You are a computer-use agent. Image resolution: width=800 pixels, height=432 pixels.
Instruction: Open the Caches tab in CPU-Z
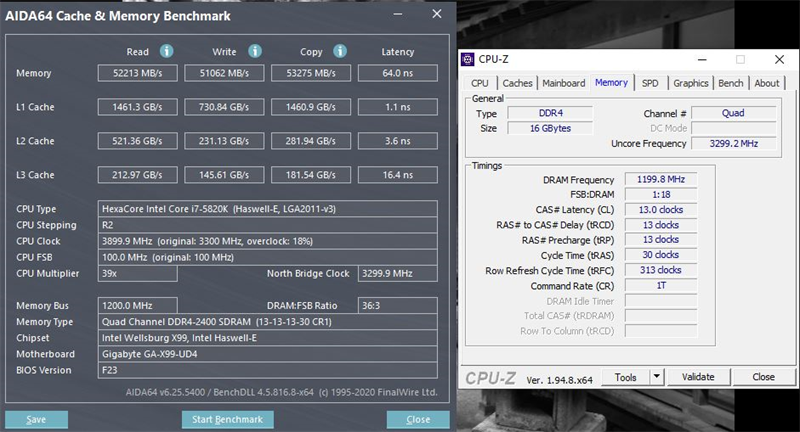[x=517, y=83]
